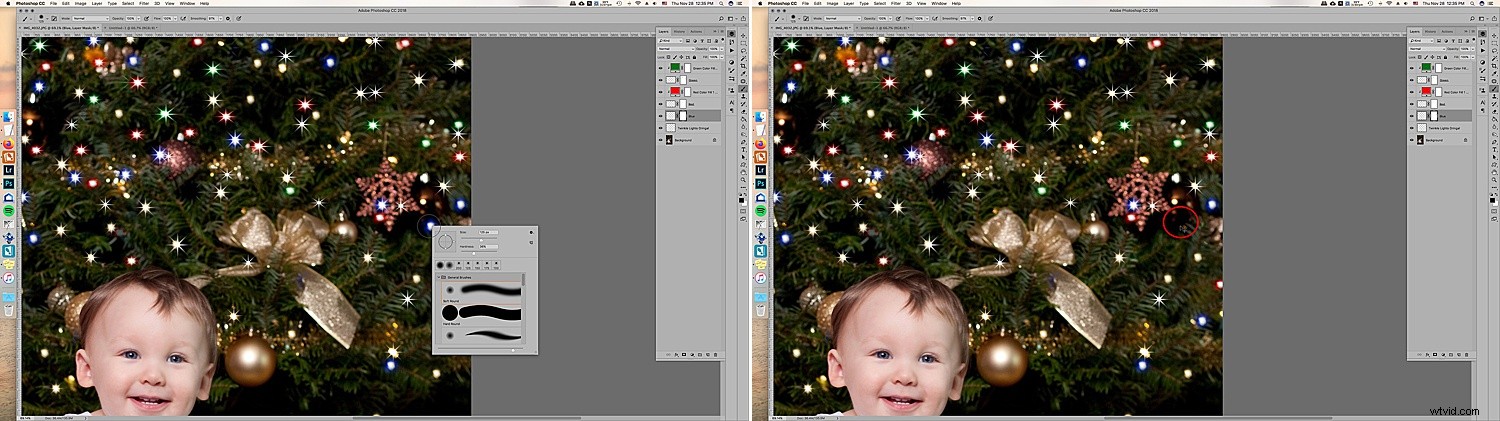Viewport: 1500px width, 421px height.
Task: Open Lightroom from the left window dock
Action: (8, 170)
